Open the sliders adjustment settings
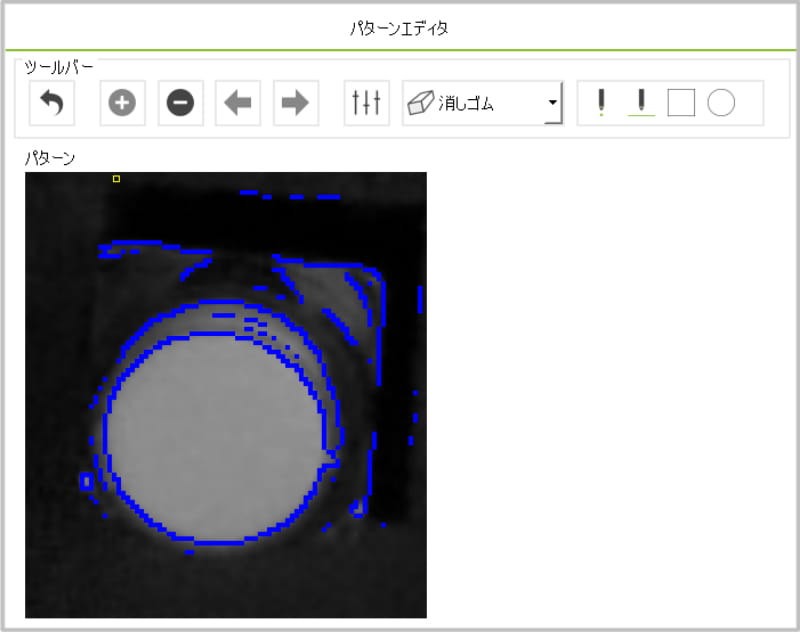This screenshot has width=800, height=632. click(366, 103)
